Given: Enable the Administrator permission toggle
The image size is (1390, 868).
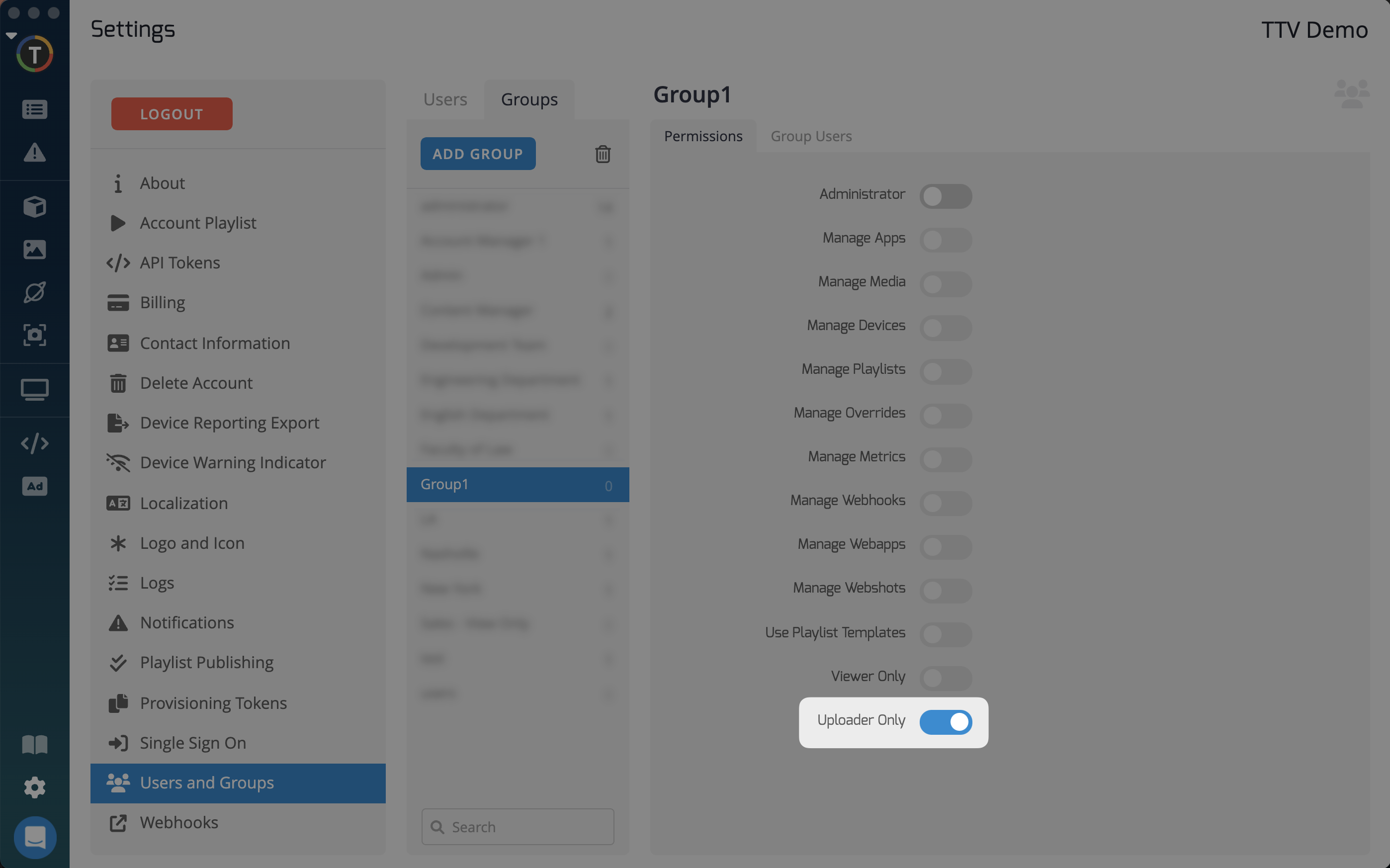Looking at the screenshot, I should [945, 196].
